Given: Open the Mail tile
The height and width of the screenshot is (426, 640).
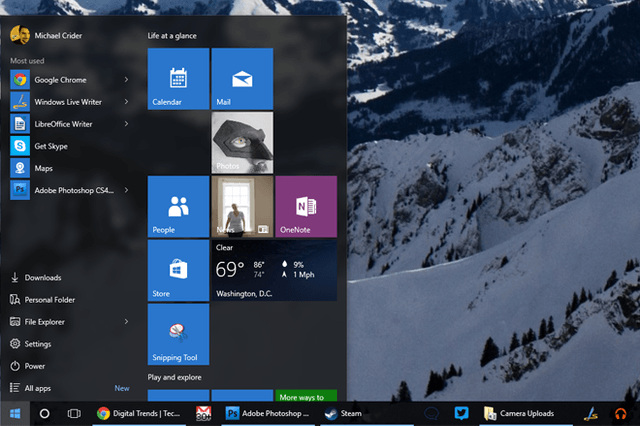Looking at the screenshot, I should point(242,79).
